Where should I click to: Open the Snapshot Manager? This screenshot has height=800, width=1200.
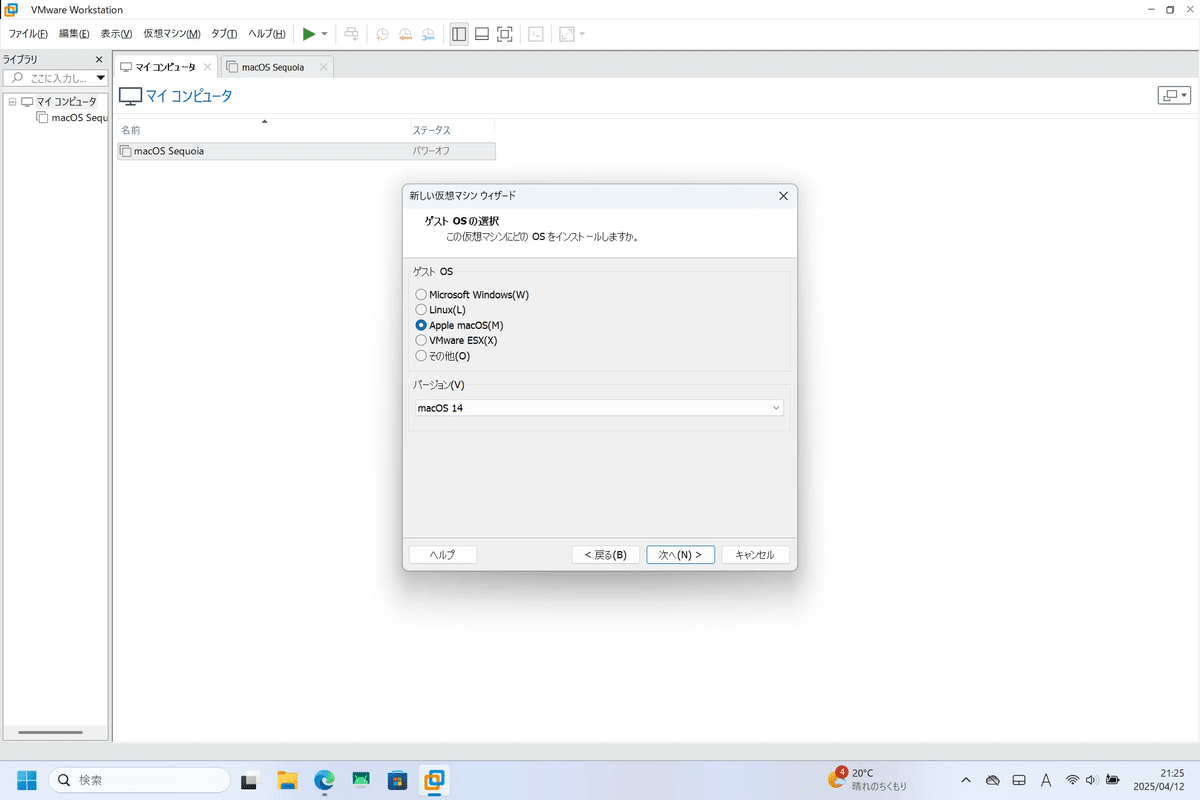point(428,33)
